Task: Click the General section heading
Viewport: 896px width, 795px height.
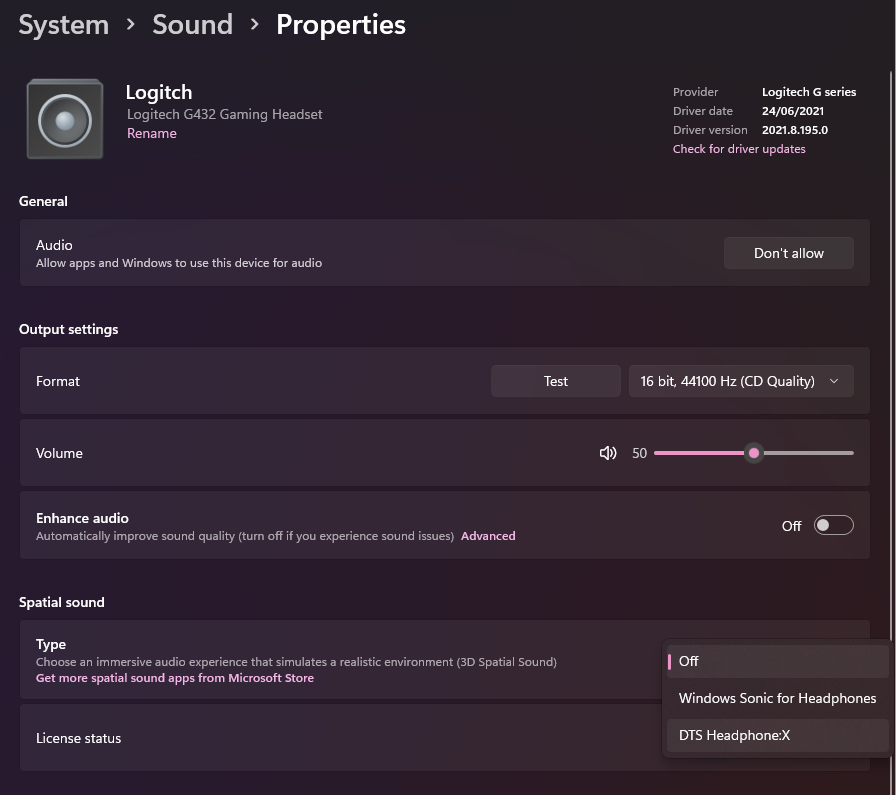Action: click(43, 201)
